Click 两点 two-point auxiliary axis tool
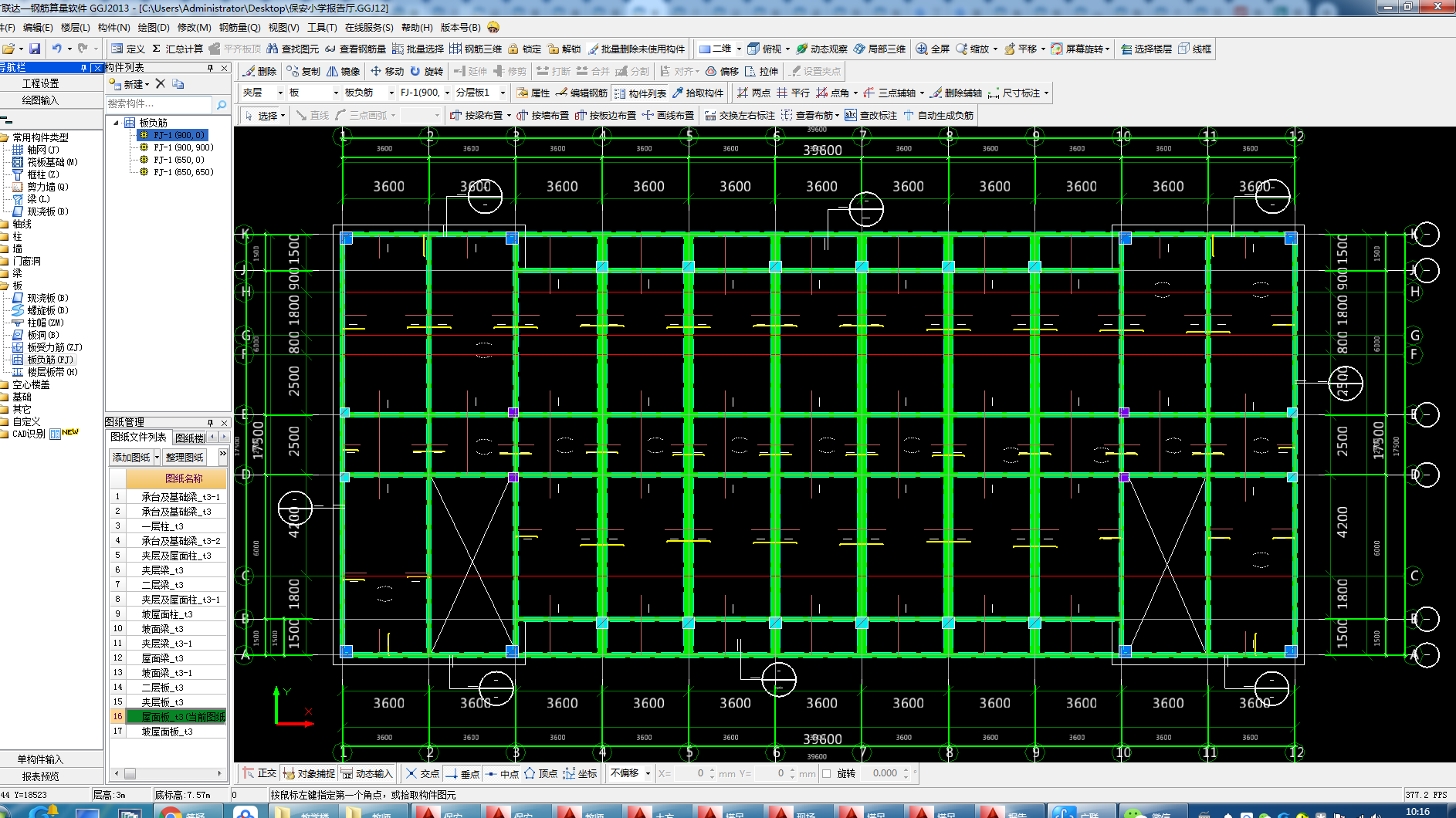The image size is (1456, 818). 753,93
